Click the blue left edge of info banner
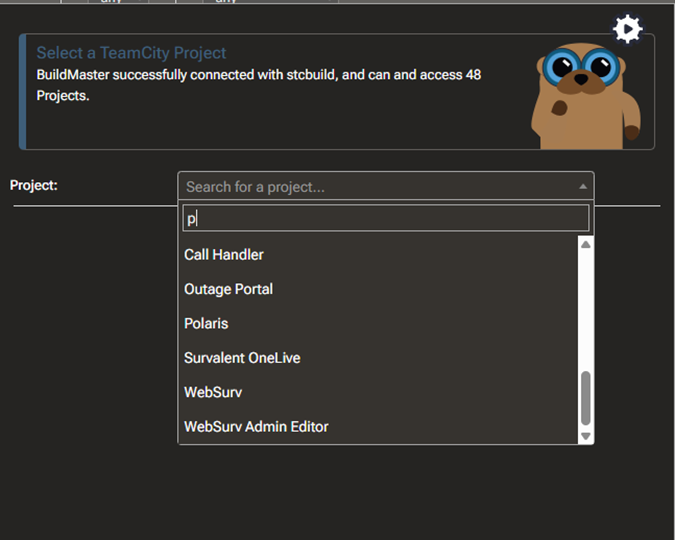675x540 pixels. coord(21,92)
